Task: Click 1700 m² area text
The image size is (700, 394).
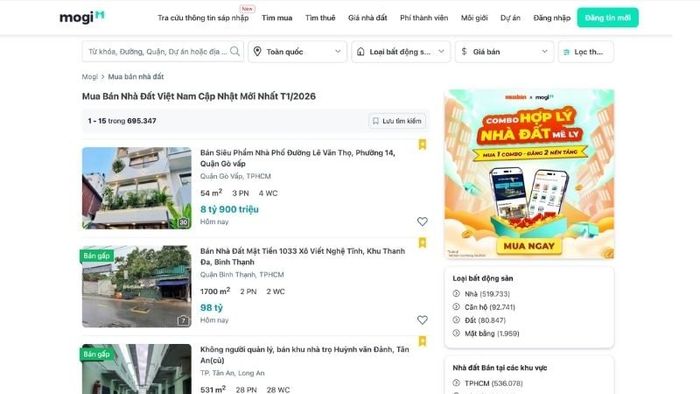Action: (215, 291)
